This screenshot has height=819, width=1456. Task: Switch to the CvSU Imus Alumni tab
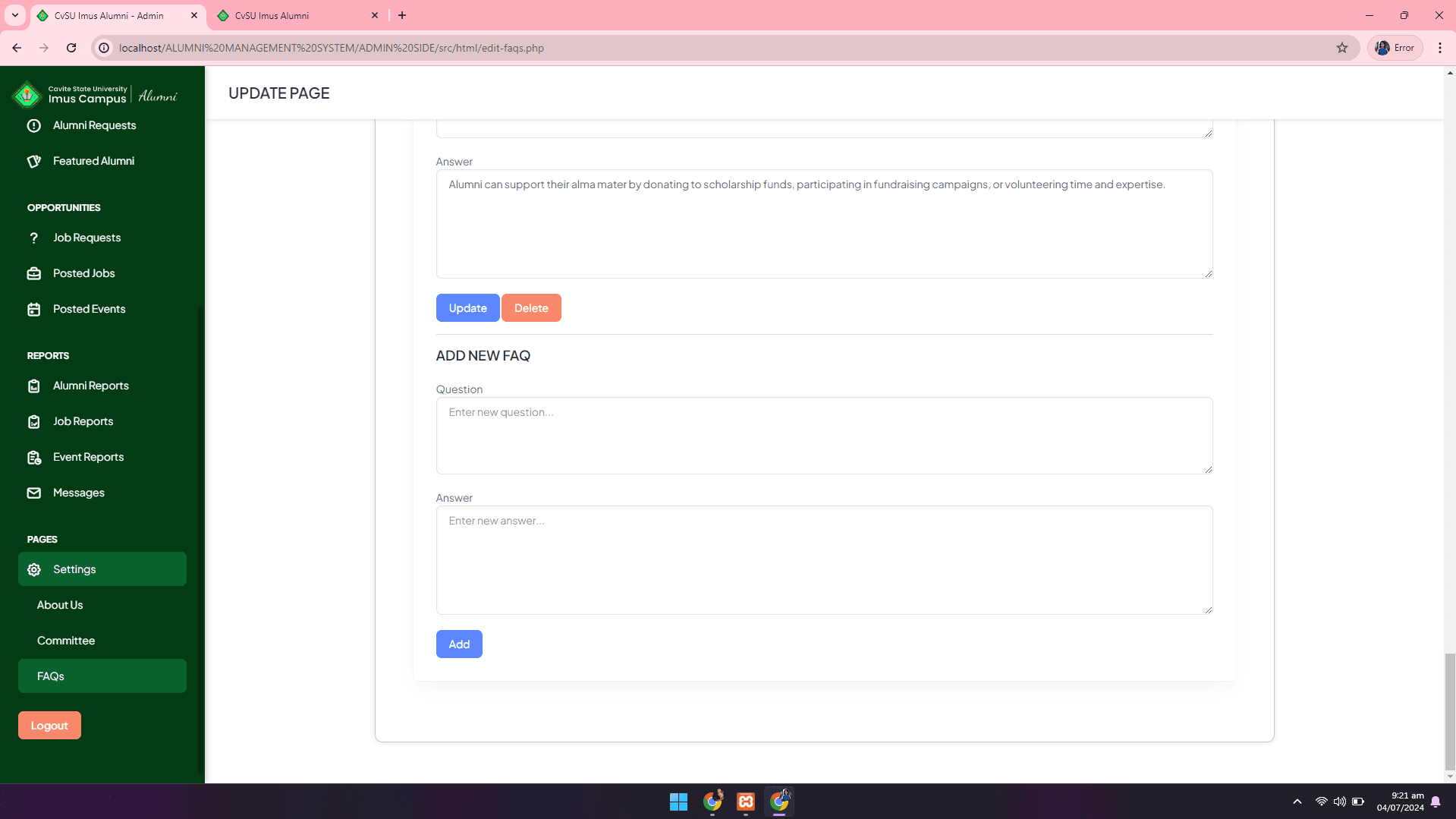pos(297,15)
